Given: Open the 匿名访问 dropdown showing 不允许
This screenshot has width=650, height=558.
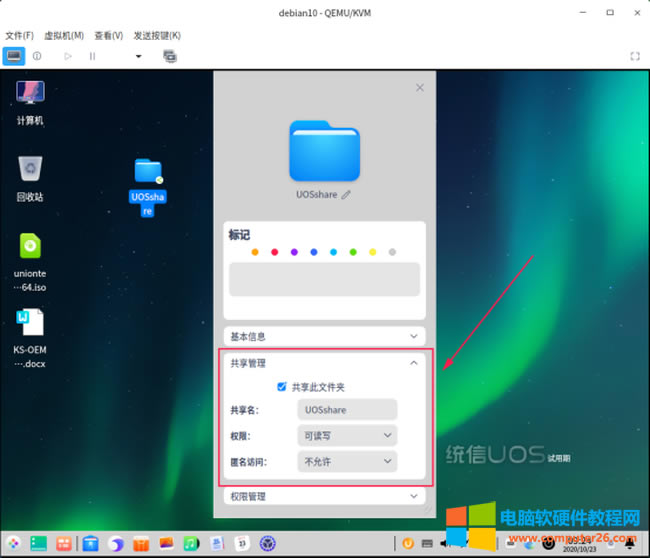Looking at the screenshot, I should [347, 461].
